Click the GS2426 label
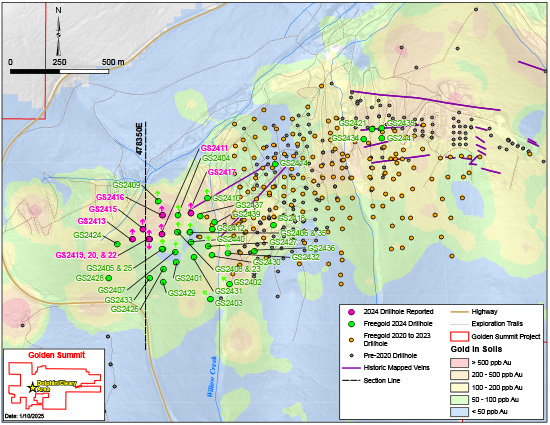Screen dimensions: 550x425 125,309
